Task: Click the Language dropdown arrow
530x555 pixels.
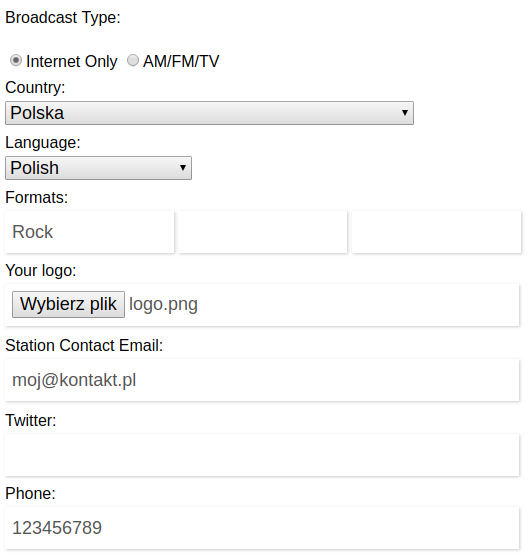Action: click(x=183, y=168)
